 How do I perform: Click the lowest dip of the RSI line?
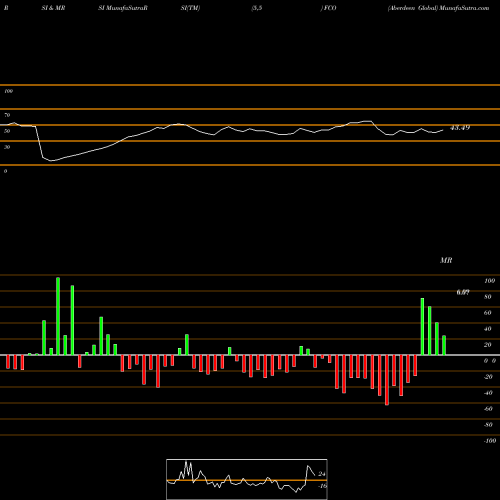(51, 161)
